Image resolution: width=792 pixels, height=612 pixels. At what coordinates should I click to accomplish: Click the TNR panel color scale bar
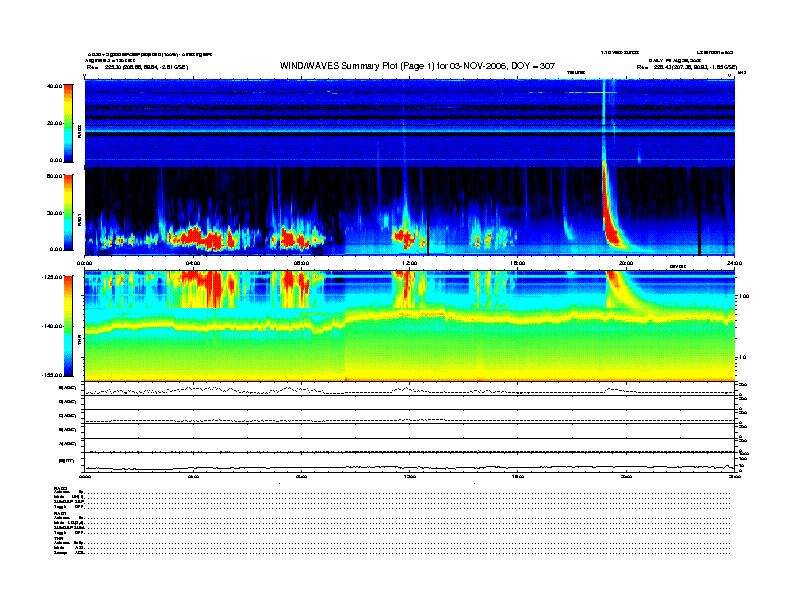(x=68, y=326)
